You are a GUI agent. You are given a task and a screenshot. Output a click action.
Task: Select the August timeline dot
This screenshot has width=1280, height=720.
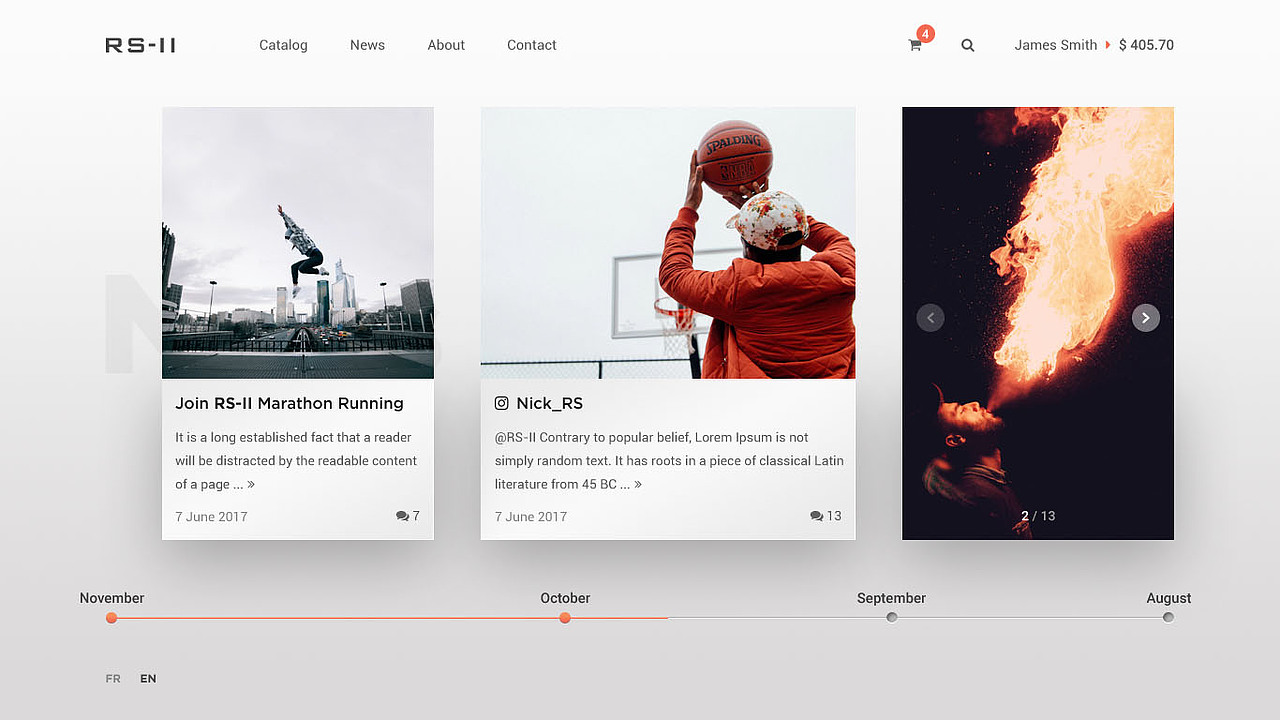[x=1168, y=617]
